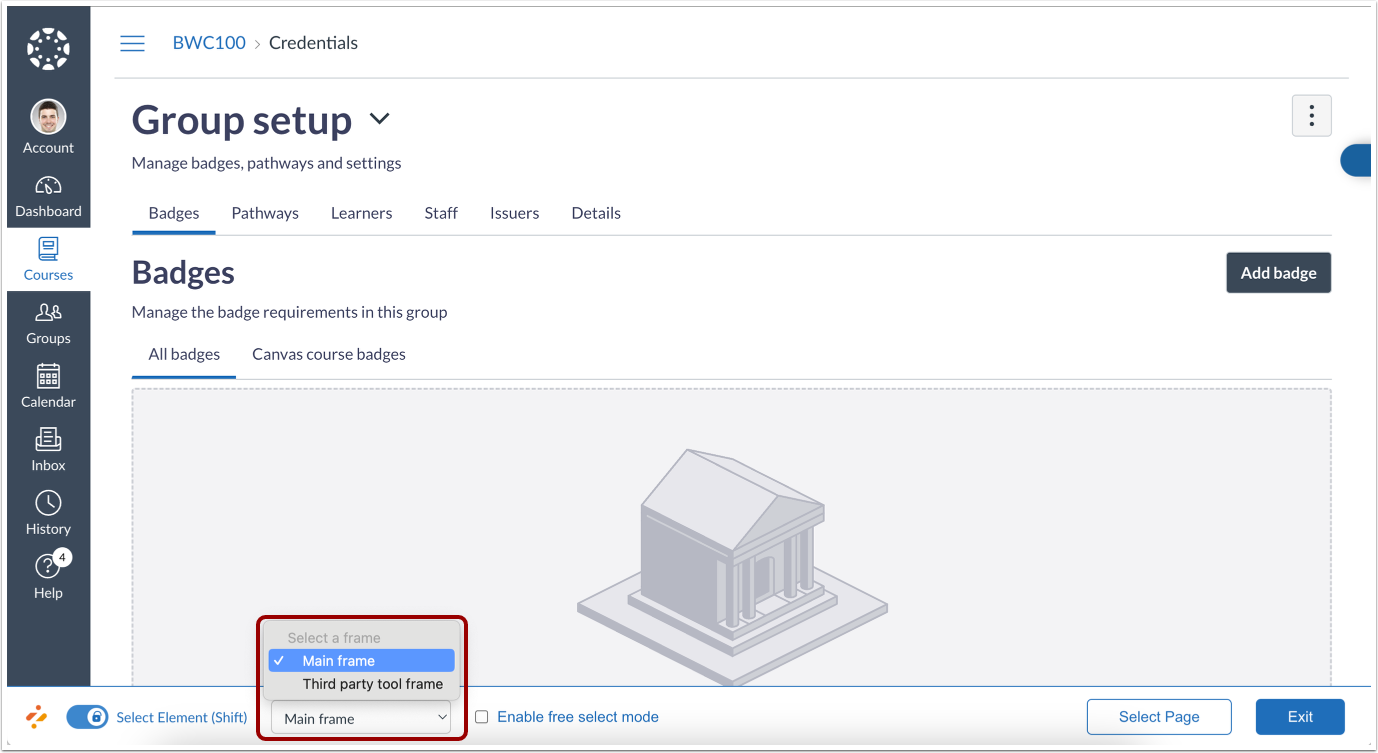Open the Groups people icon
The width and height of the screenshot is (1378, 753).
point(48,312)
